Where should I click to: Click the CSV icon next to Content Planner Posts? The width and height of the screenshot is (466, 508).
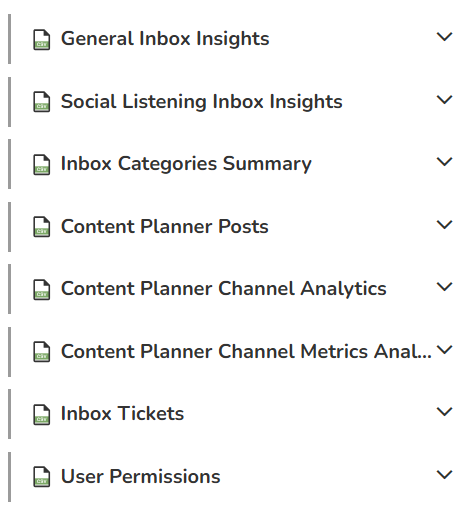pos(42,227)
